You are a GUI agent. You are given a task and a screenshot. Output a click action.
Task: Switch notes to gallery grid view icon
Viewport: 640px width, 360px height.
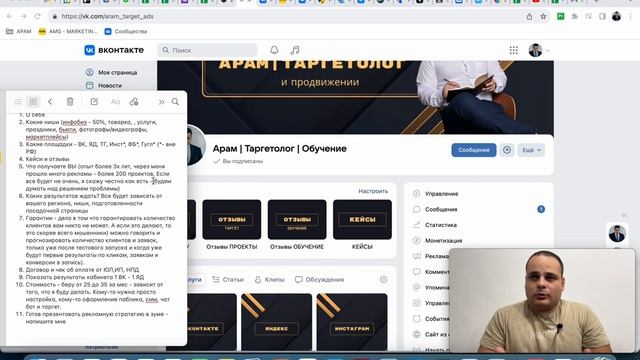pyautogui.click(x=33, y=102)
